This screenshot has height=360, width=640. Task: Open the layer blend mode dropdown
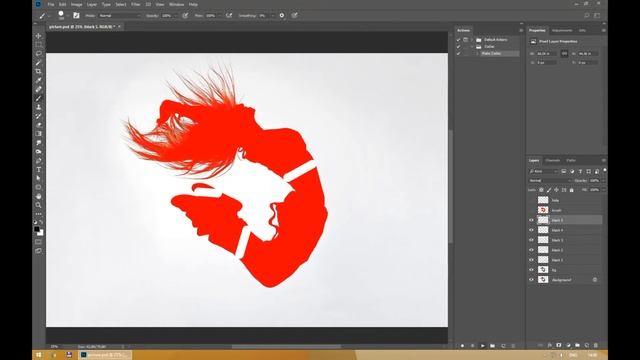550,180
